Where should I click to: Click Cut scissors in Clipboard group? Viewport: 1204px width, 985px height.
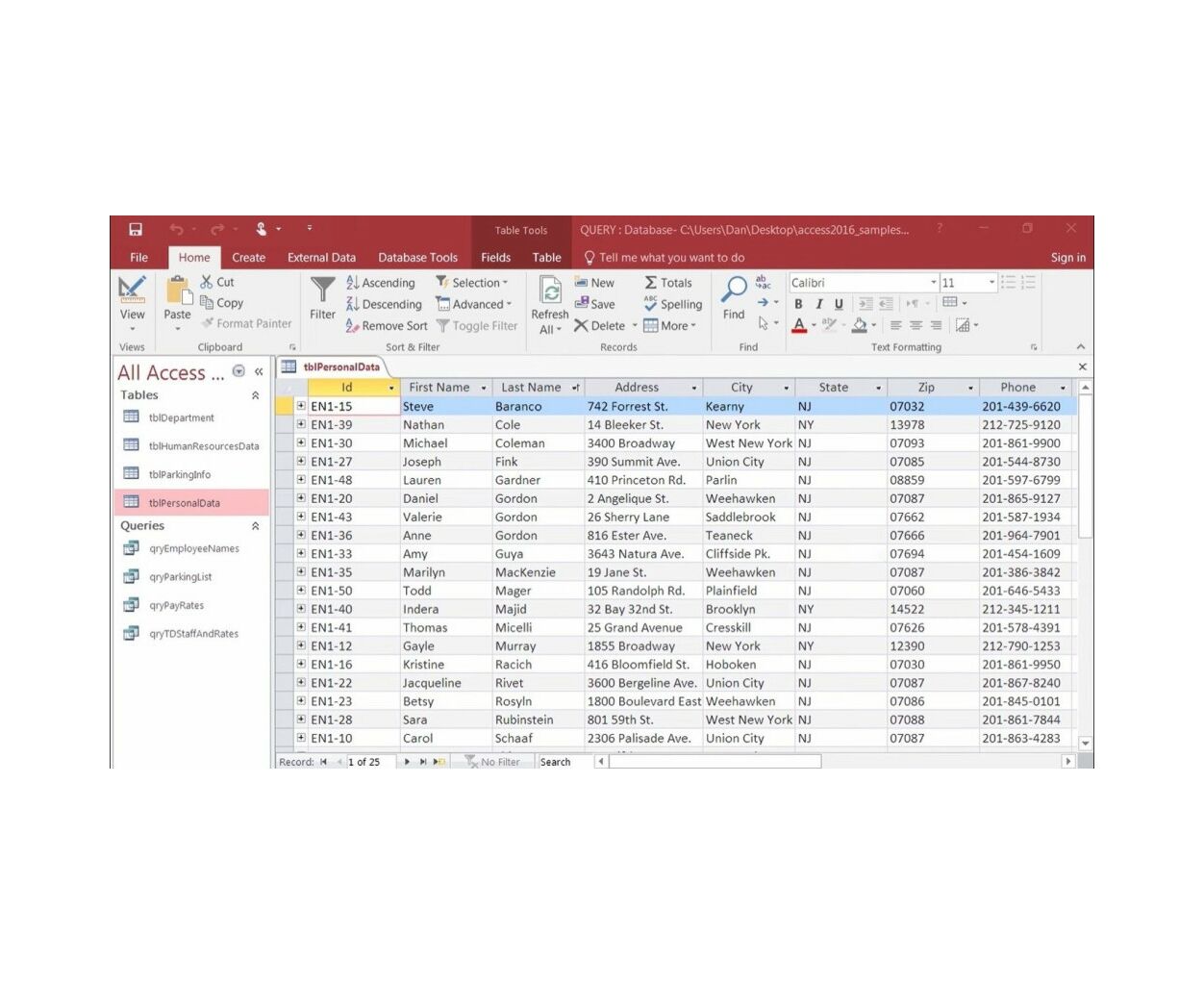(206, 282)
